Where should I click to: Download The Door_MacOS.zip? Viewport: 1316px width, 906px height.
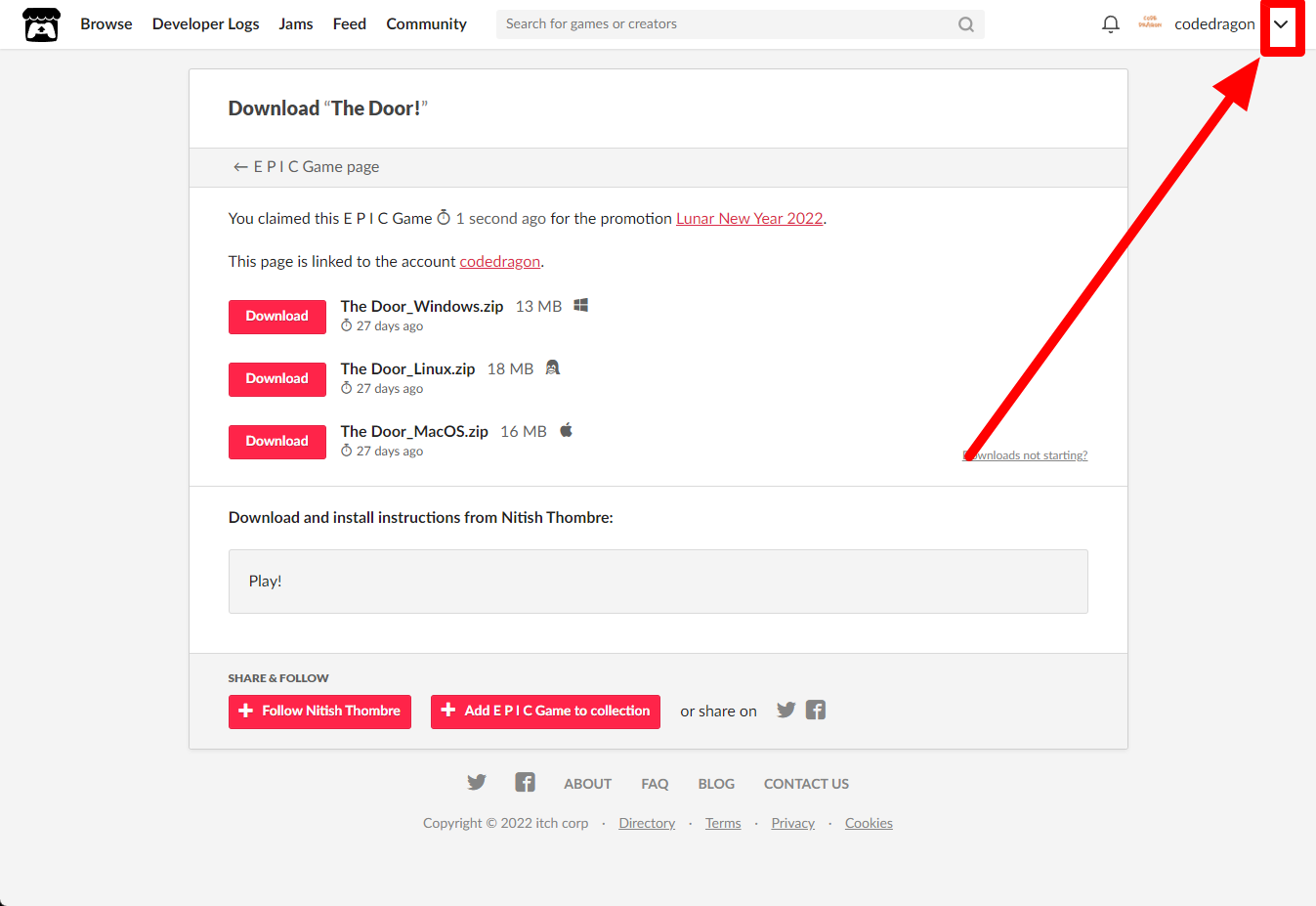click(277, 442)
